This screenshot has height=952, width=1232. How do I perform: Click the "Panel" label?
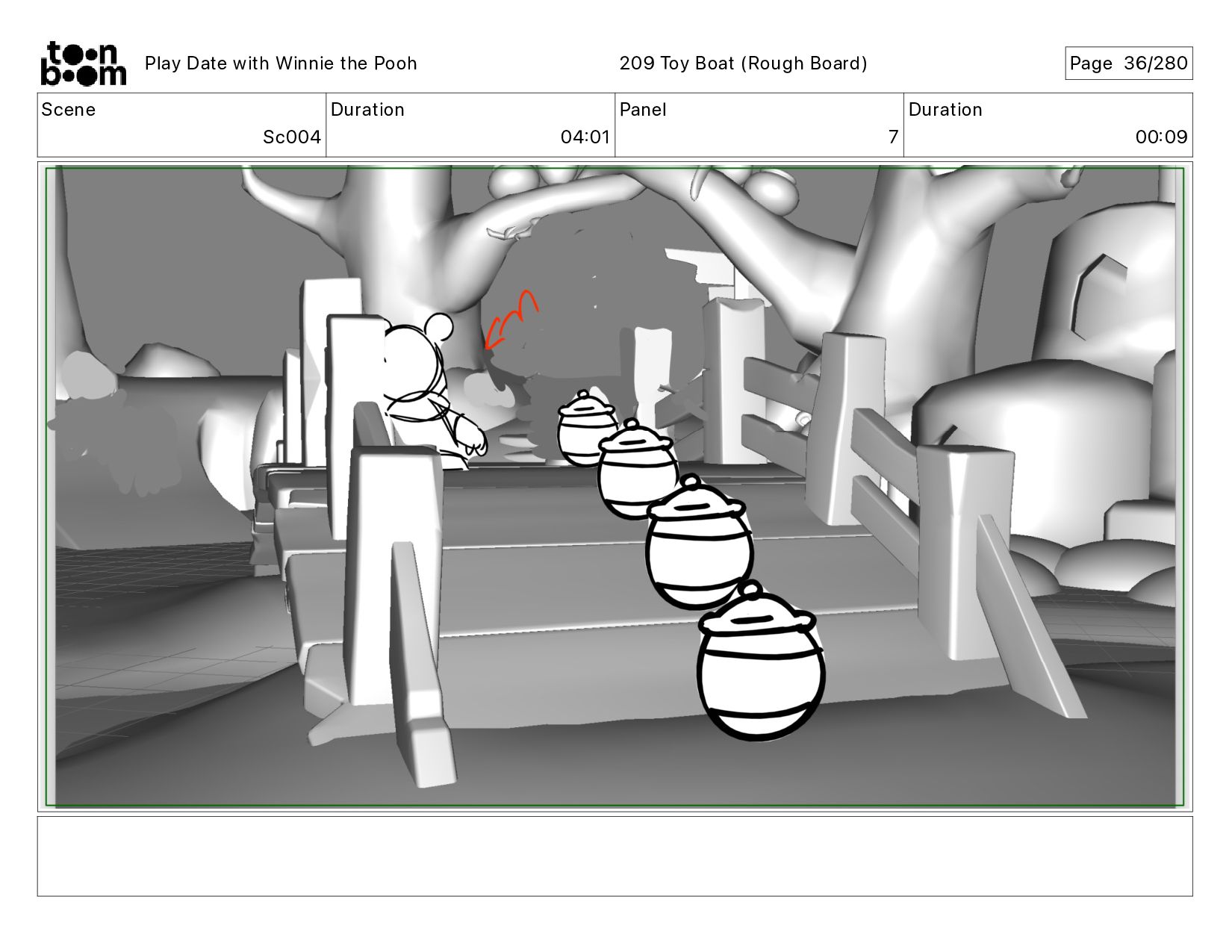643,110
